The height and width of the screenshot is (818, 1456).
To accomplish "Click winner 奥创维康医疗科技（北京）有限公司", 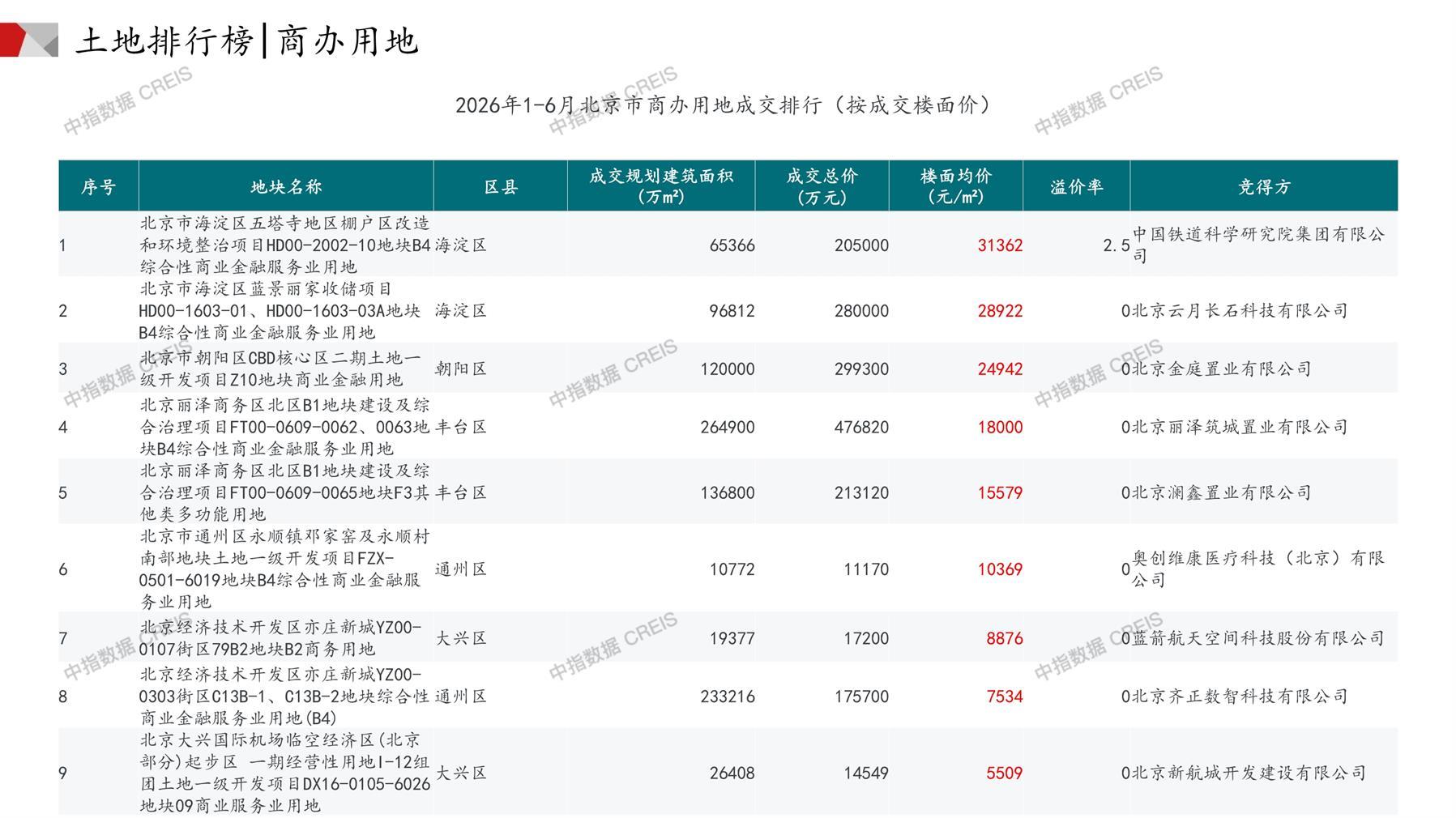I will pyautogui.click(x=1258, y=569).
